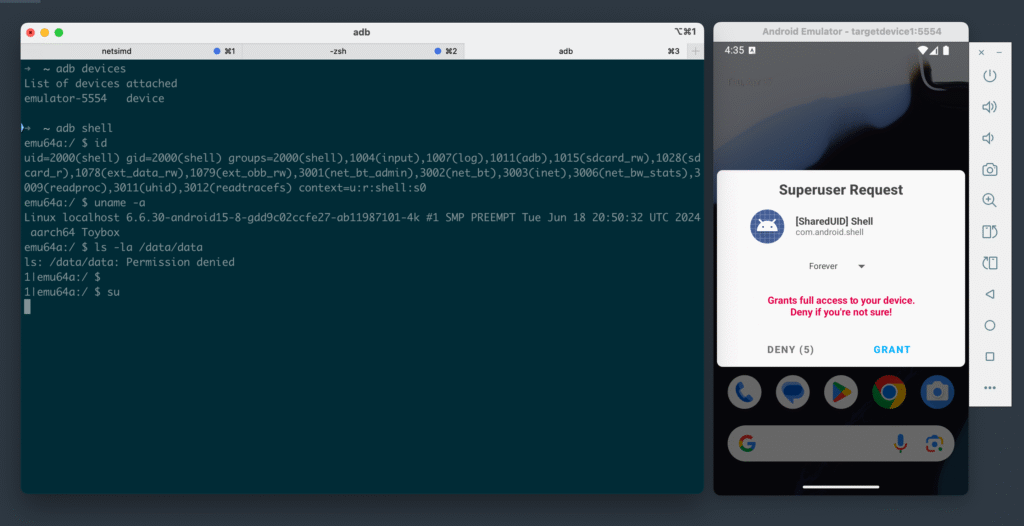Deny the superuser request
The image size is (1024, 526).
coord(791,349)
